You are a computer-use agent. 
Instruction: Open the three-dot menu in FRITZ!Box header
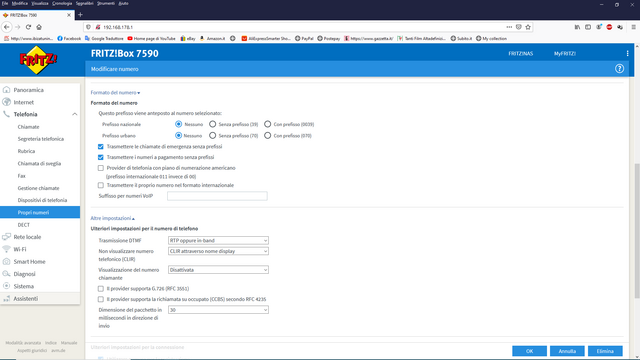[627, 53]
